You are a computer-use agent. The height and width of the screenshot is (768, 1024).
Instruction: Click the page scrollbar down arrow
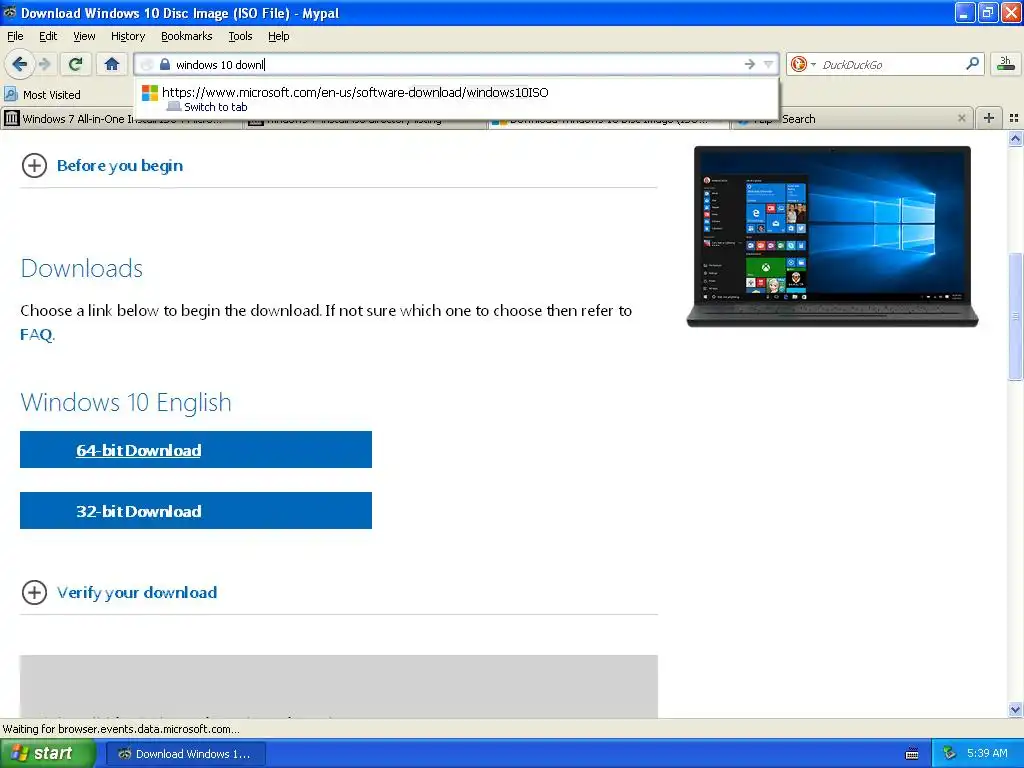(1015, 709)
